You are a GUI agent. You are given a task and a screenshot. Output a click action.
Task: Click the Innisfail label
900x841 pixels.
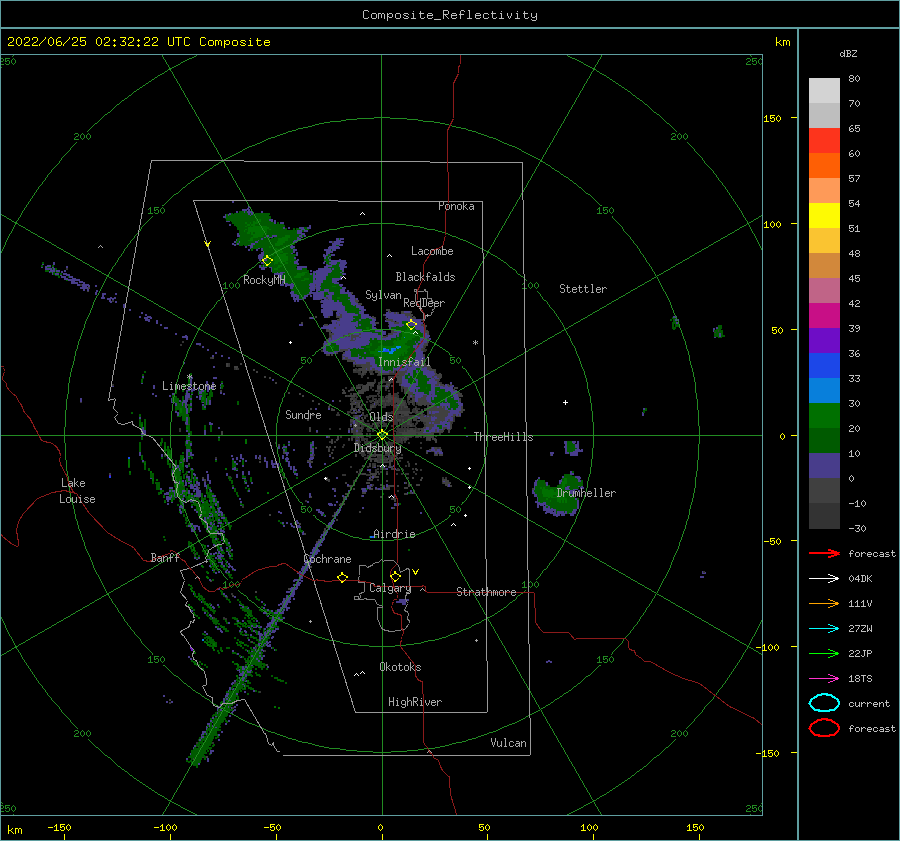point(404,362)
